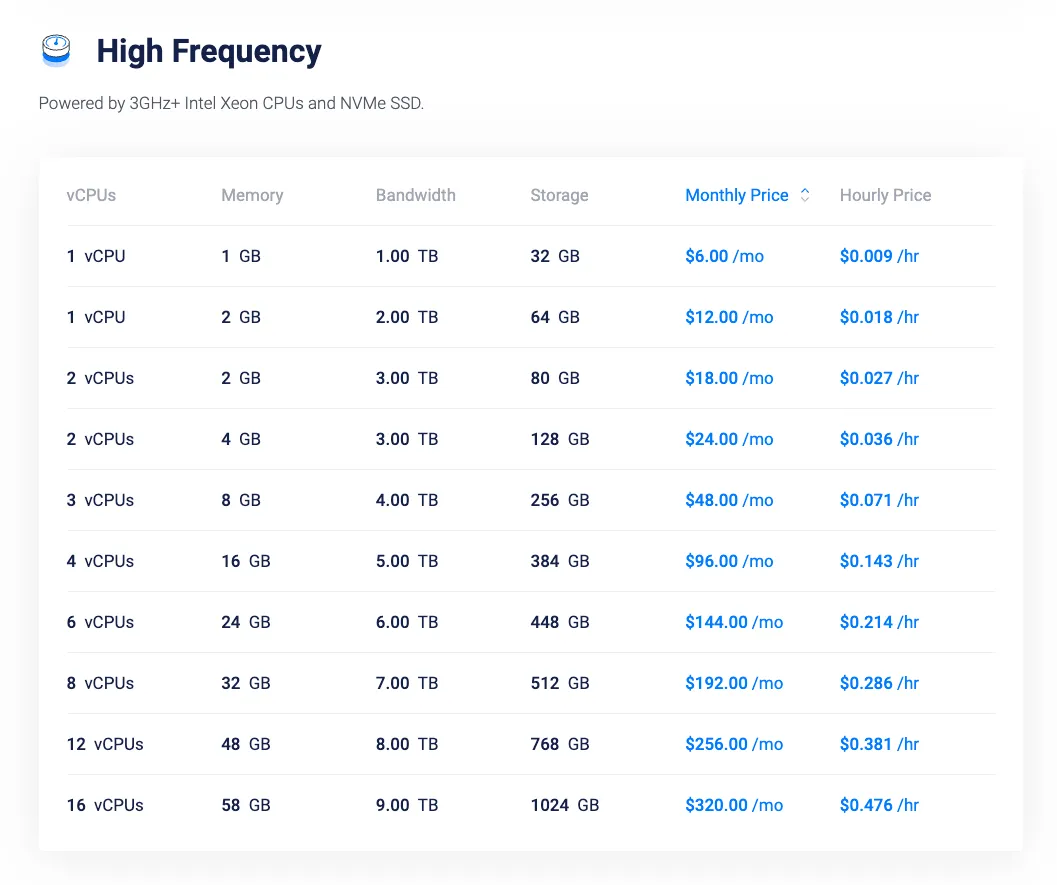
Task: Click the 768 GB storage cell
Action: click(x=560, y=744)
